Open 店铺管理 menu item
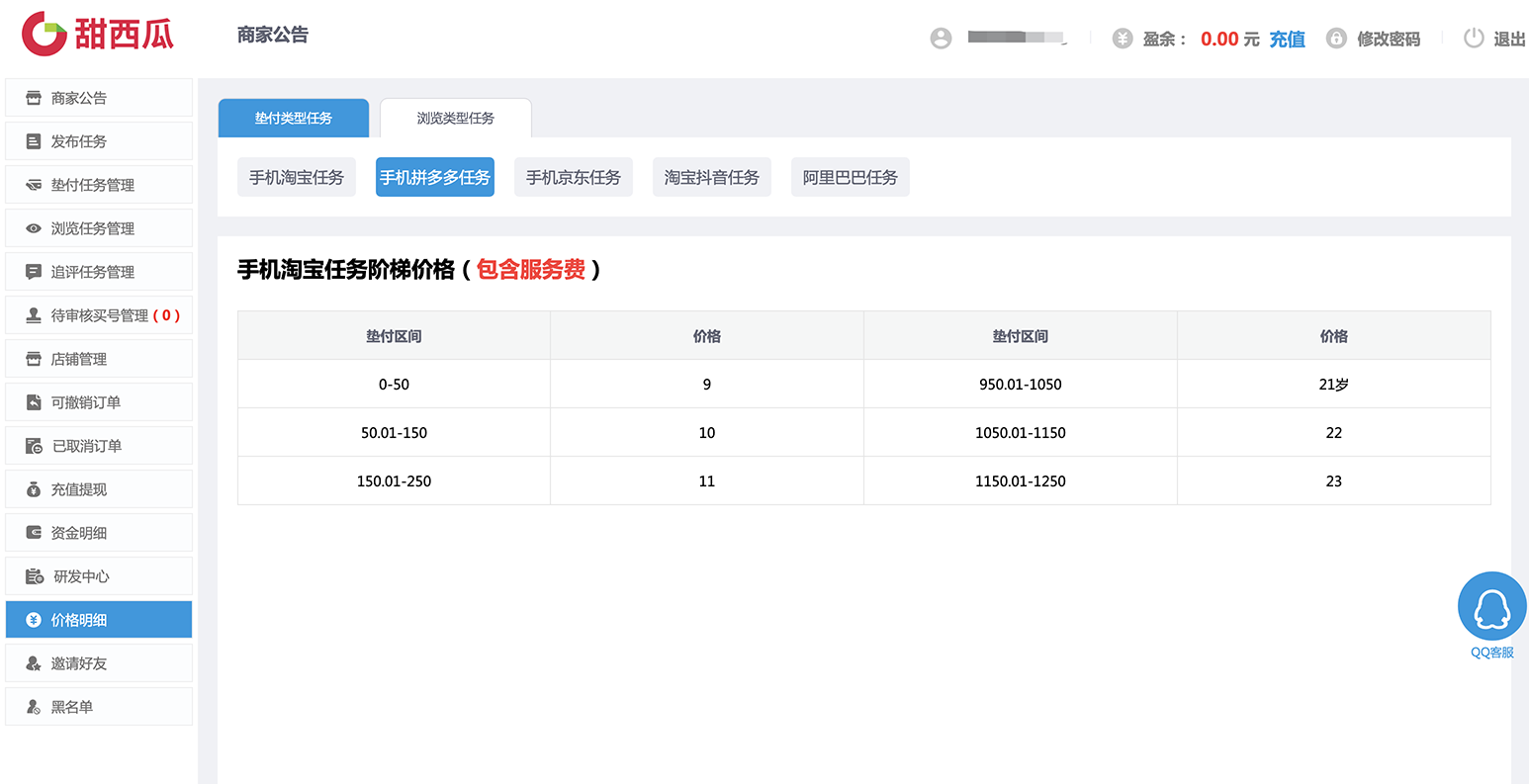The image size is (1529, 784). tap(99, 359)
